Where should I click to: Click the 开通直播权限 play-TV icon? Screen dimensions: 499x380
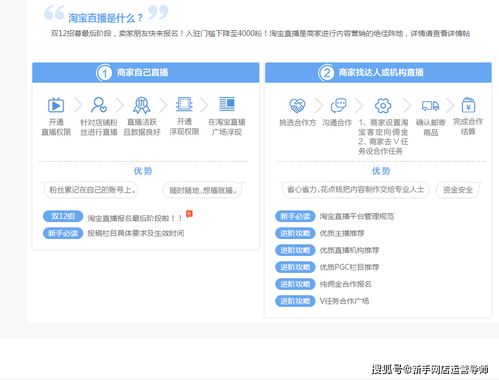(x=56, y=105)
